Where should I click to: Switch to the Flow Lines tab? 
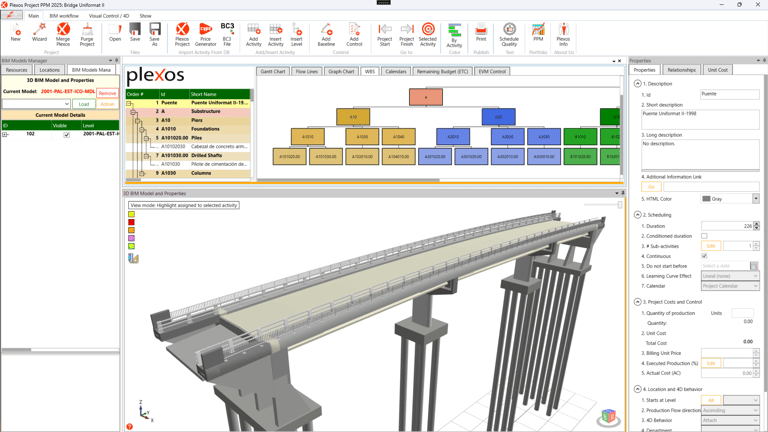pyautogui.click(x=307, y=72)
